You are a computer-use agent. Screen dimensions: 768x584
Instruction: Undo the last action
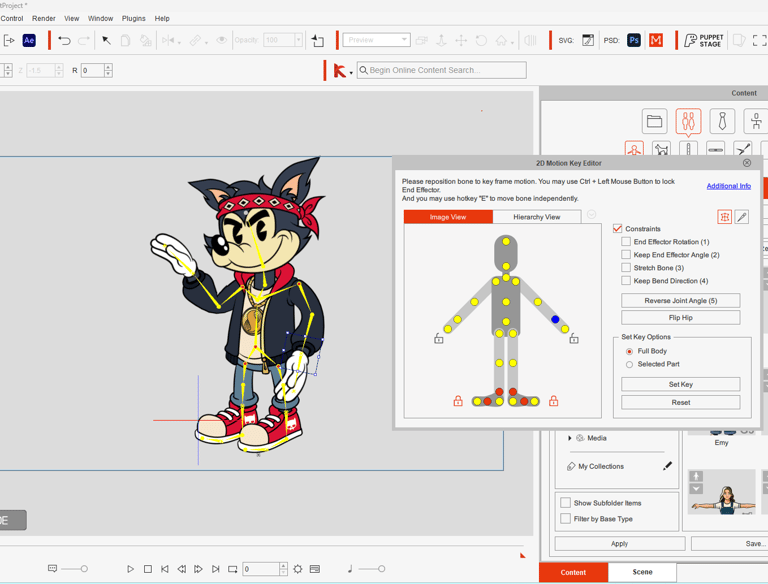[x=64, y=40]
